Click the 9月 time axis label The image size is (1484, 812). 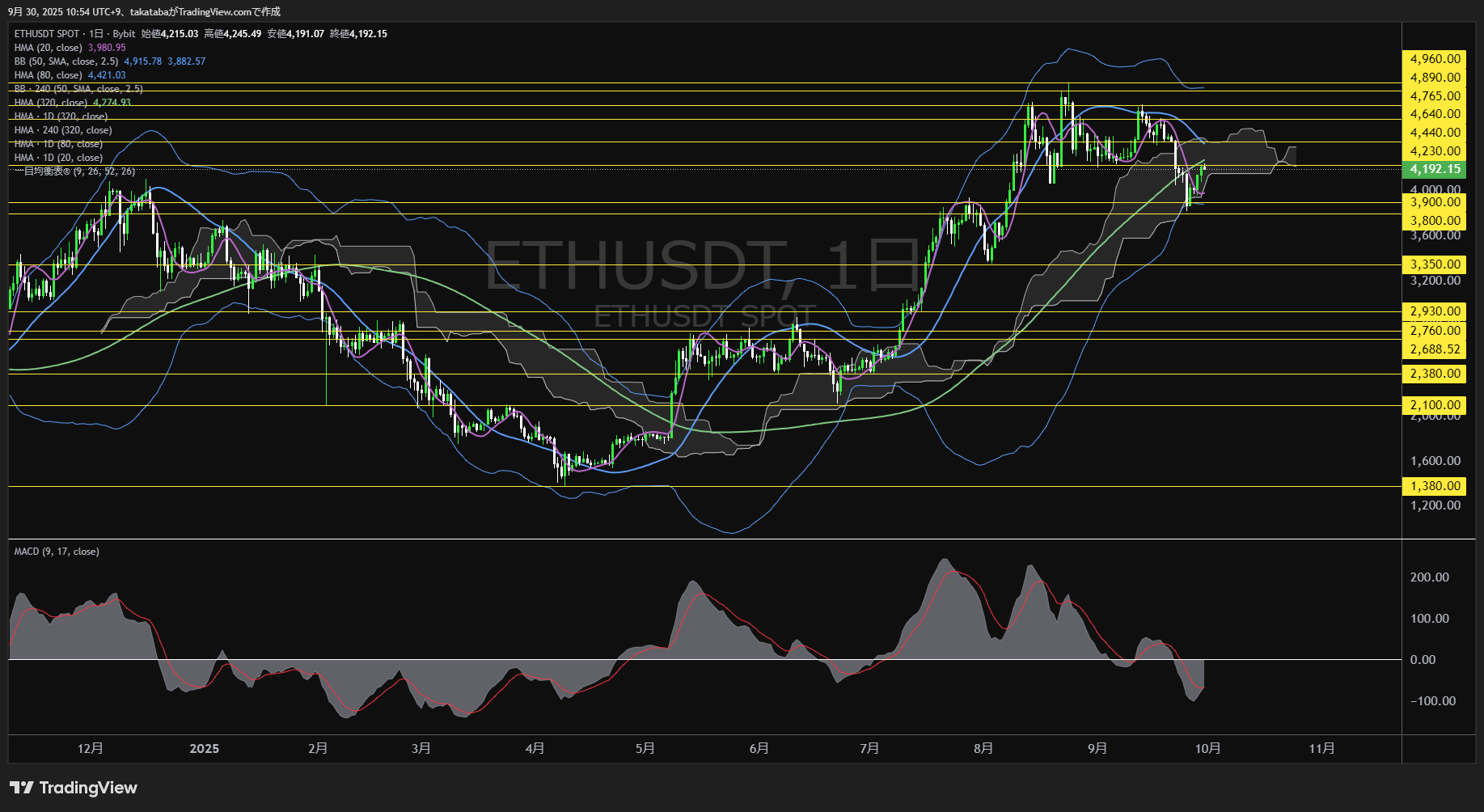tap(1097, 749)
